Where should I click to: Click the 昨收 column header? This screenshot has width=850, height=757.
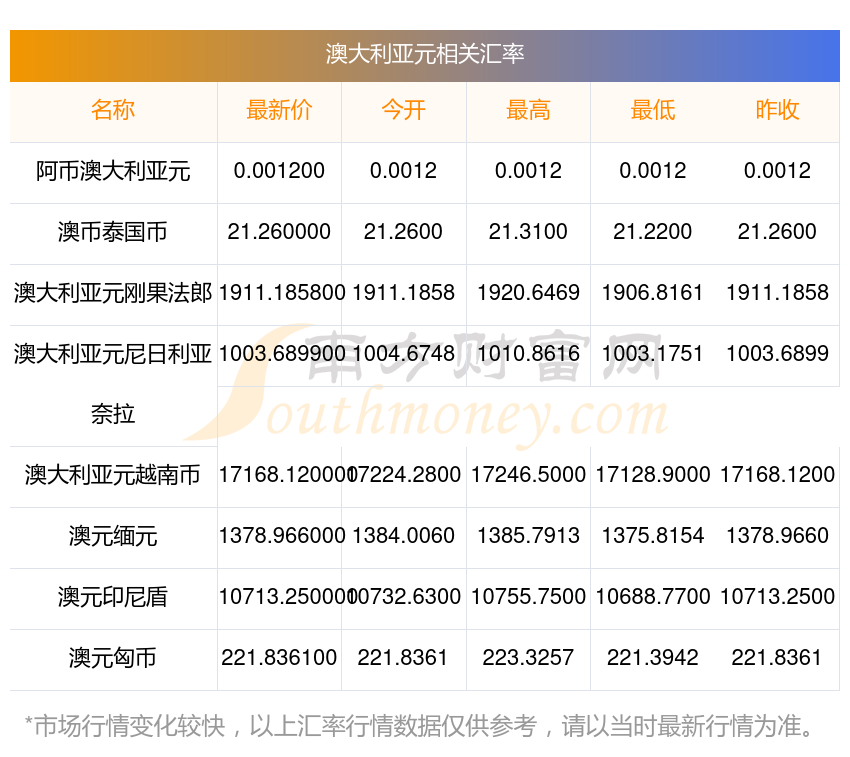pos(777,110)
